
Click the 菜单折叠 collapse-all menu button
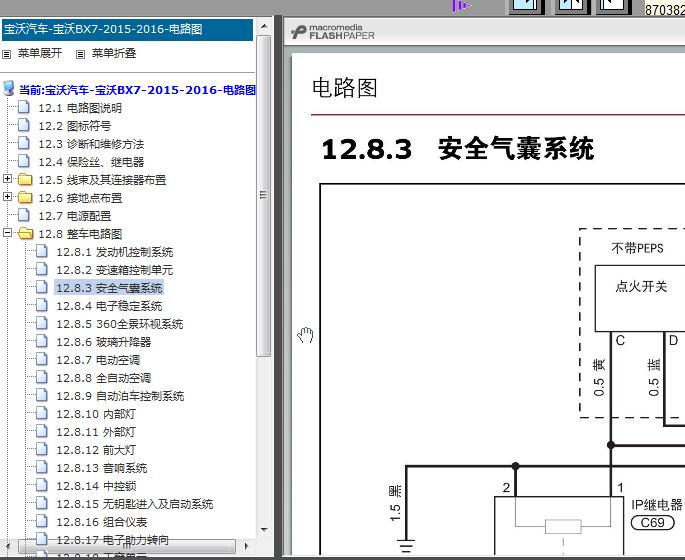click(x=114, y=53)
